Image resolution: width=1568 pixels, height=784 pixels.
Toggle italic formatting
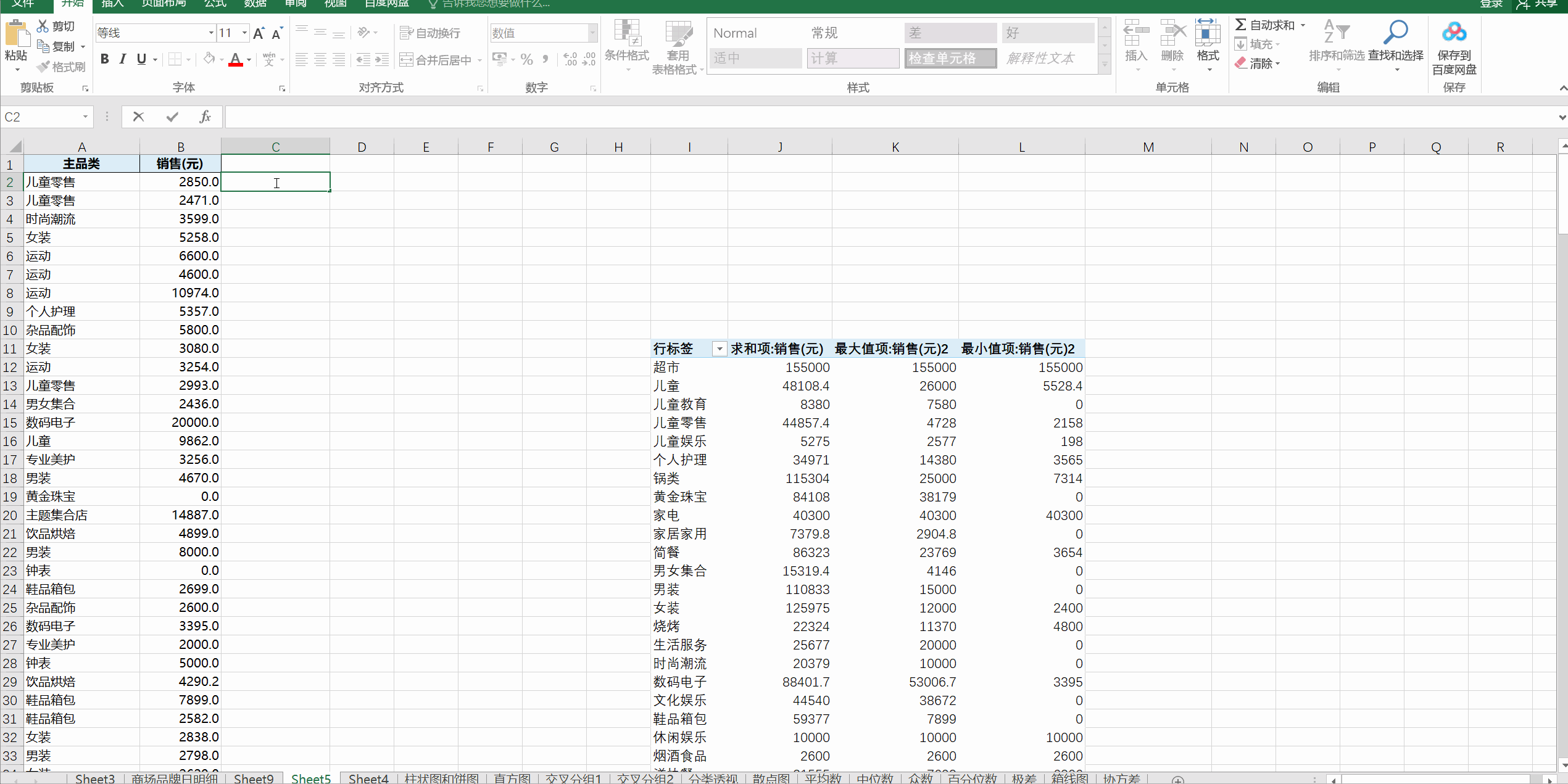123,59
